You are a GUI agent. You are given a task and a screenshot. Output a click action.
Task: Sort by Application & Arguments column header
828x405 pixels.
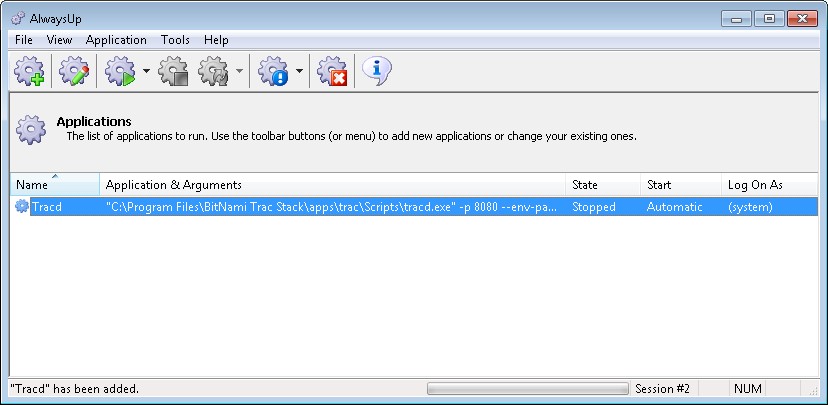pos(333,185)
